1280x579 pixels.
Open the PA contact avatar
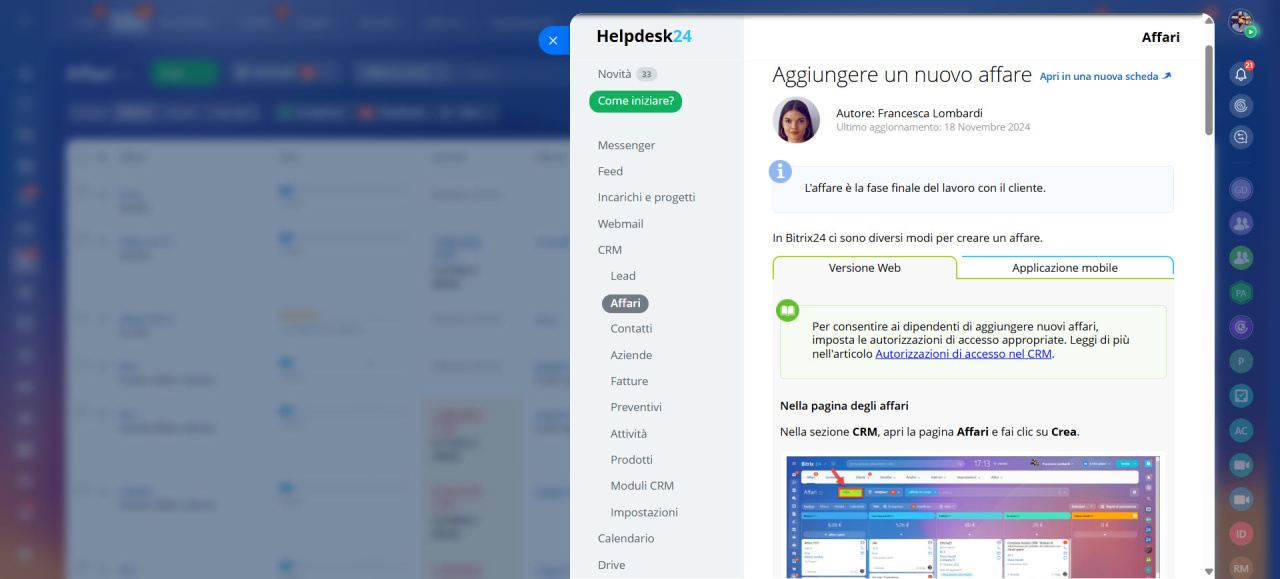tap(1241, 293)
